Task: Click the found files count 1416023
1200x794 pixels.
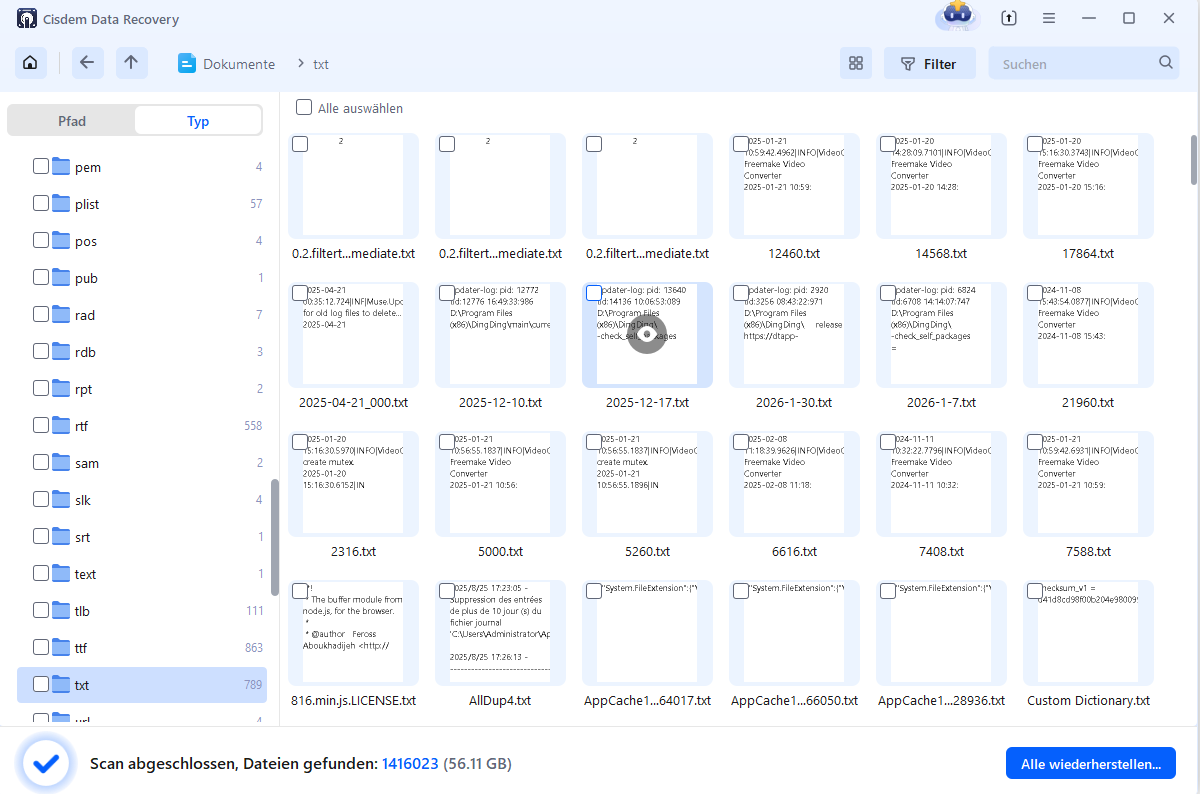Action: point(410,764)
